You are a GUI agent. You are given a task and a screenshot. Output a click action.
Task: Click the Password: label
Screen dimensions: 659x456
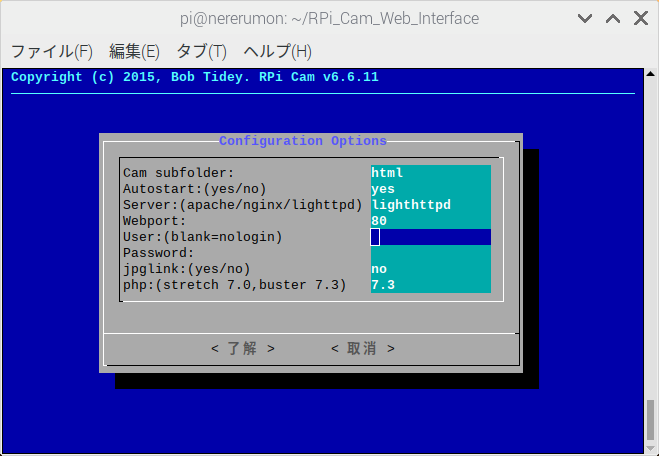(x=158, y=253)
